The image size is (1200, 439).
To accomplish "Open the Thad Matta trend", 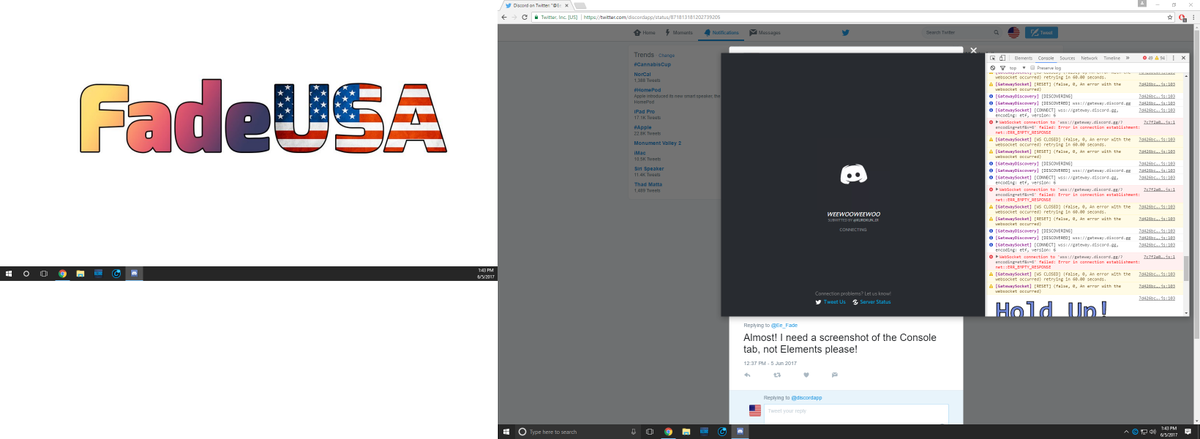I will [x=648, y=185].
